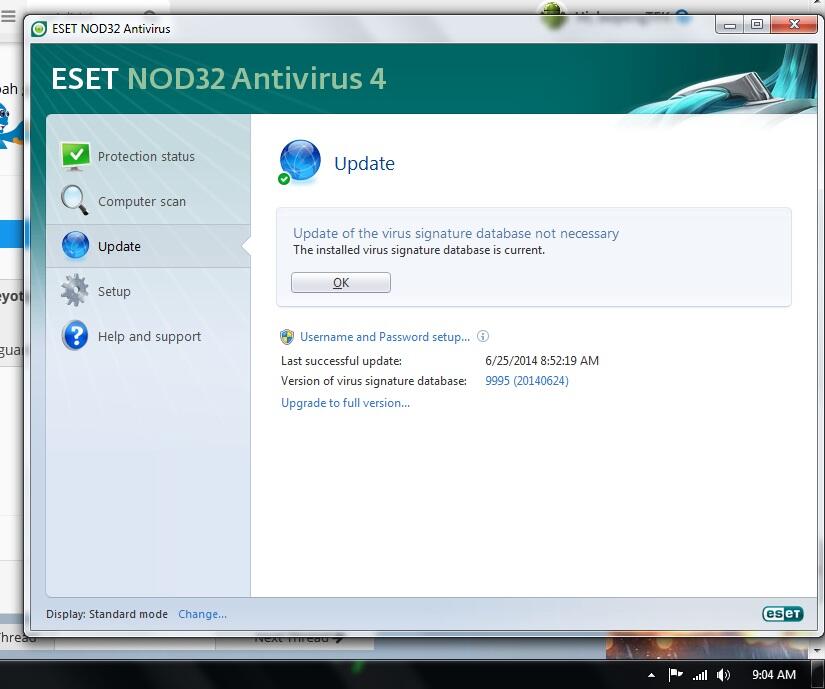Click the info icon after Password setup
Viewport: 825px width, 689px height.
482,336
